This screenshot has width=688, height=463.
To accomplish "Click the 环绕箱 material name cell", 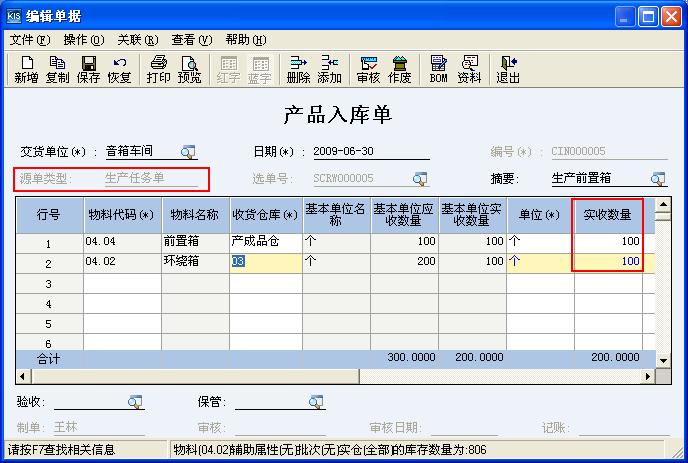I will point(196,262).
